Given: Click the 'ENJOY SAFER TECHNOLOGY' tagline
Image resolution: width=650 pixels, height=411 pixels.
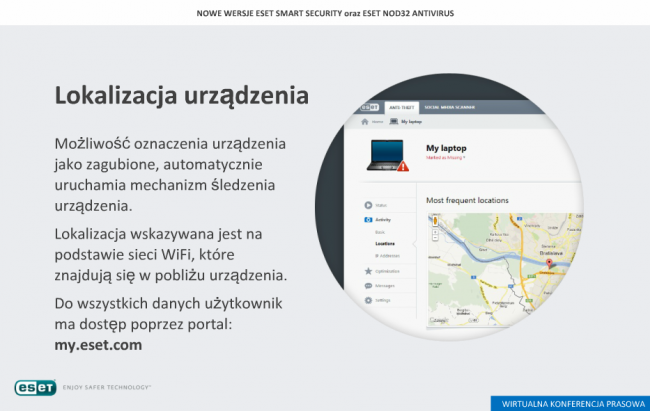Looking at the screenshot, I should [107, 387].
